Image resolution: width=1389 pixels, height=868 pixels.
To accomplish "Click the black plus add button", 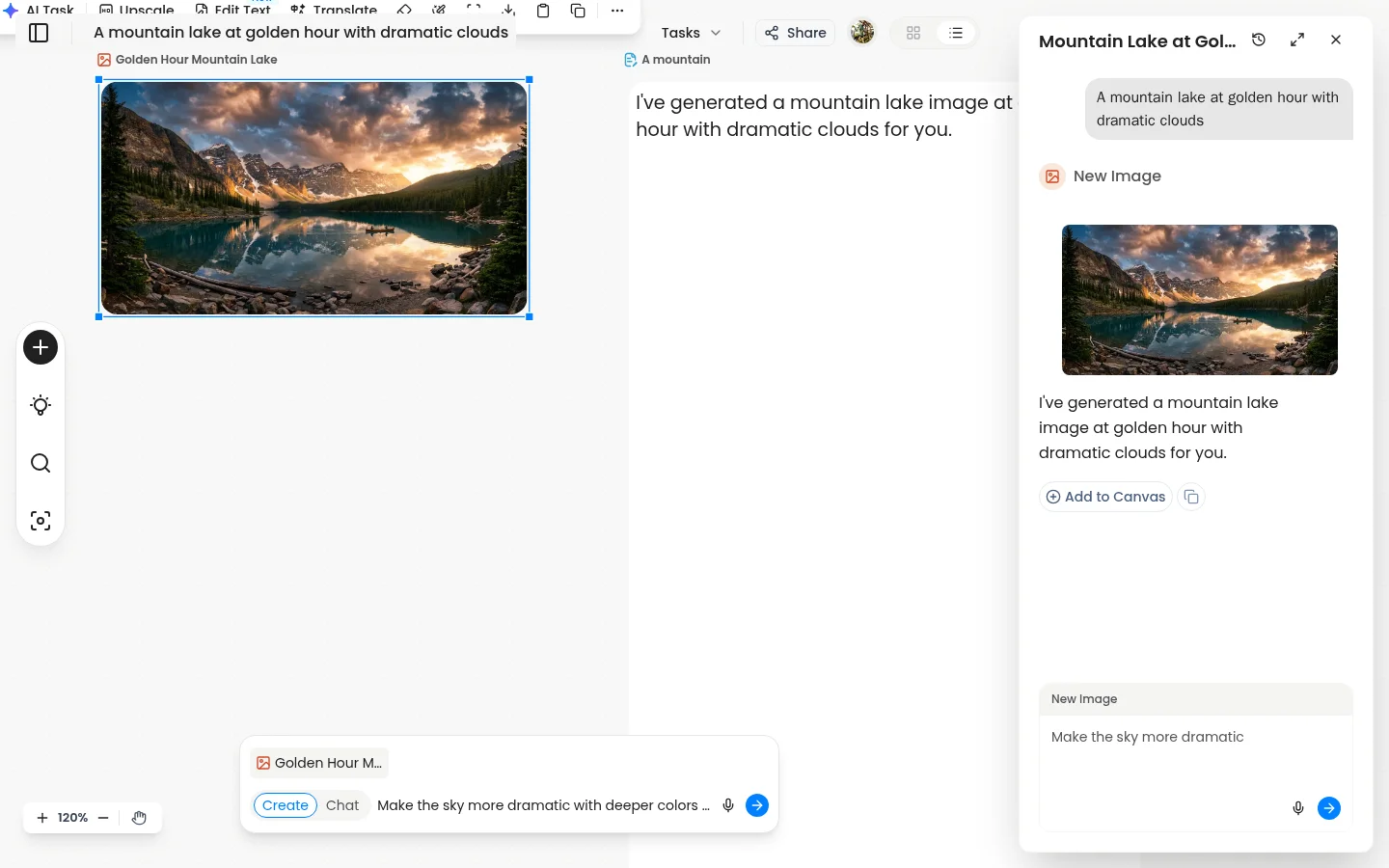I will tap(41, 347).
